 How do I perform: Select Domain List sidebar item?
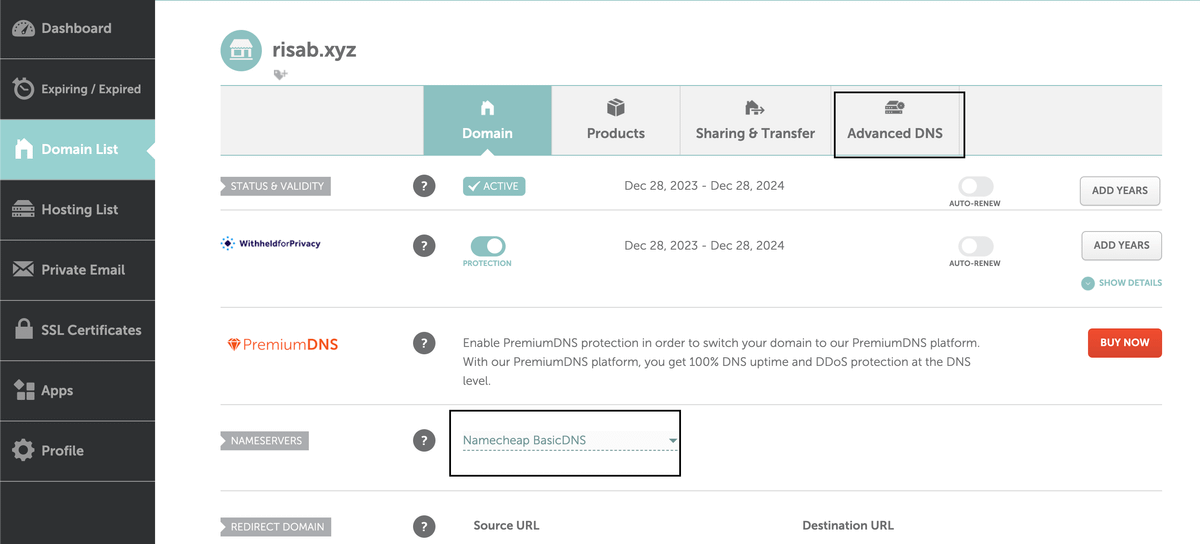click(77, 149)
